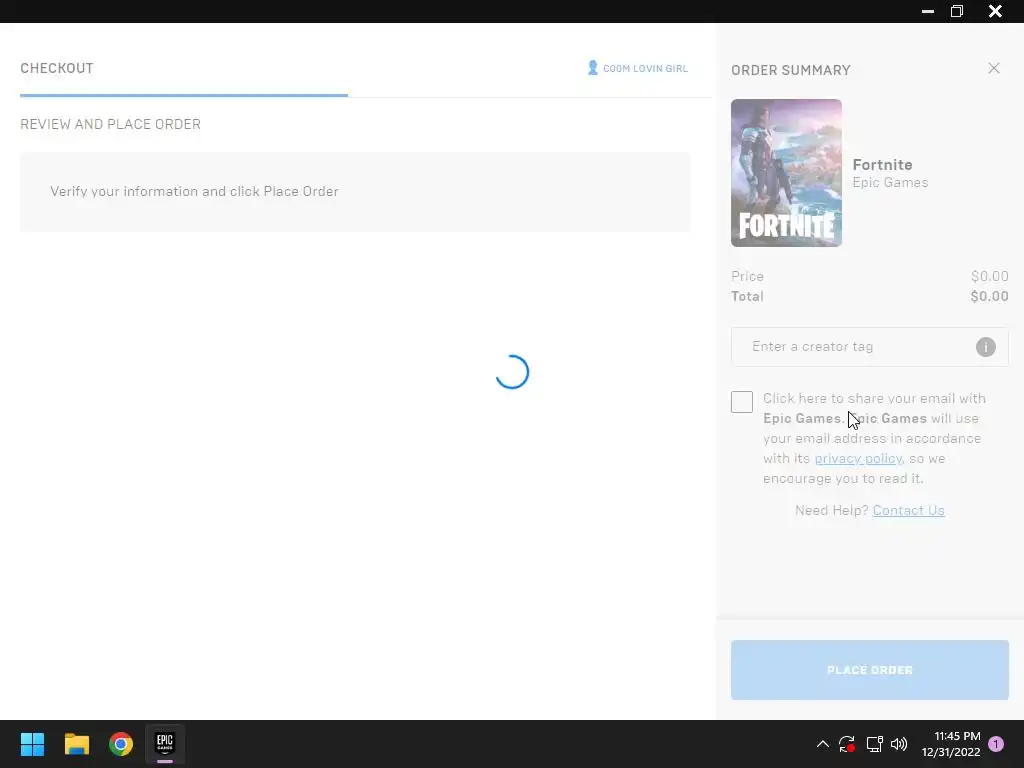Image resolution: width=1024 pixels, height=768 pixels.
Task: Open the volume control icon
Action: [899, 744]
